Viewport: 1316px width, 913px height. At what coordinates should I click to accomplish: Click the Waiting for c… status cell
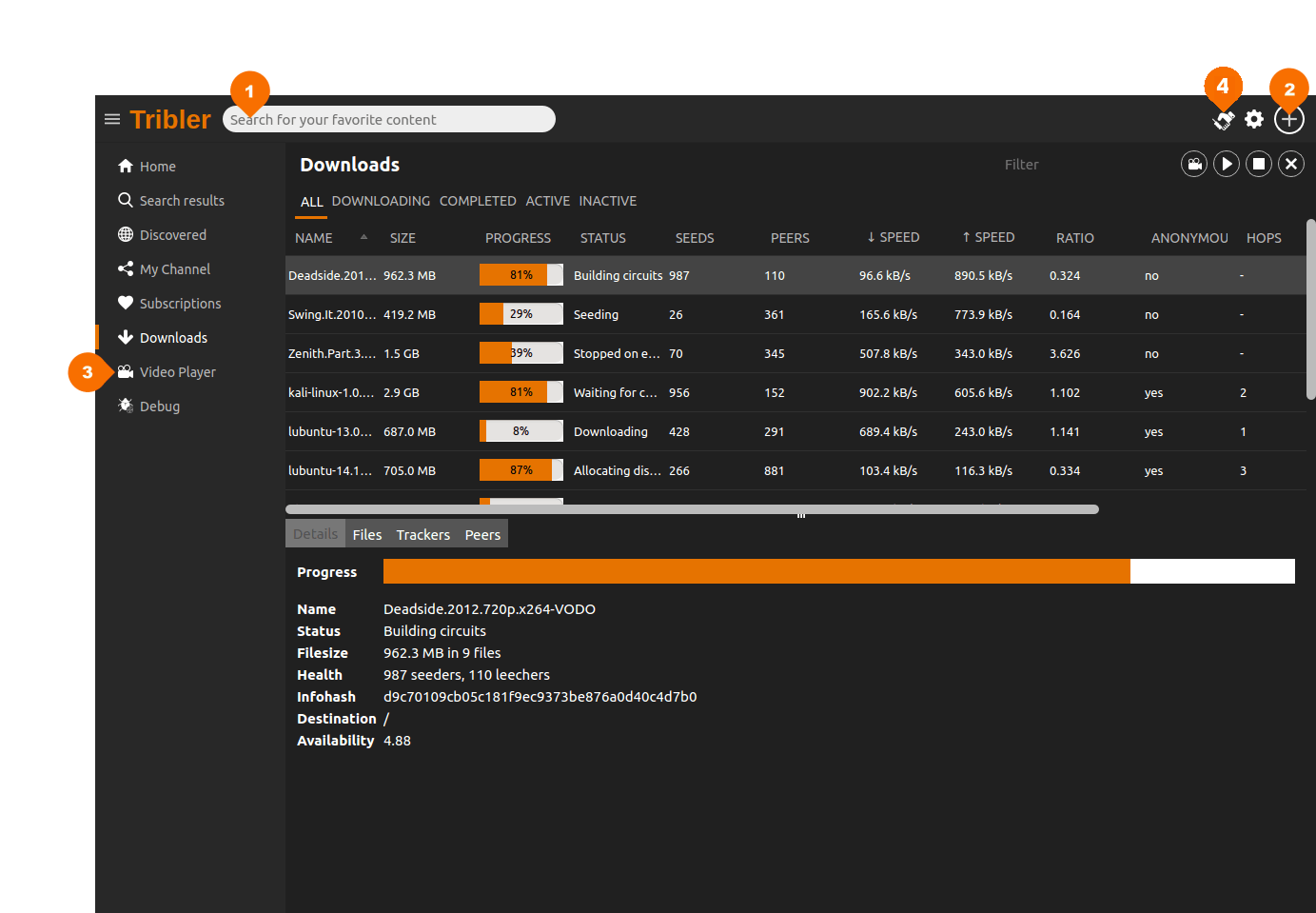coord(616,392)
